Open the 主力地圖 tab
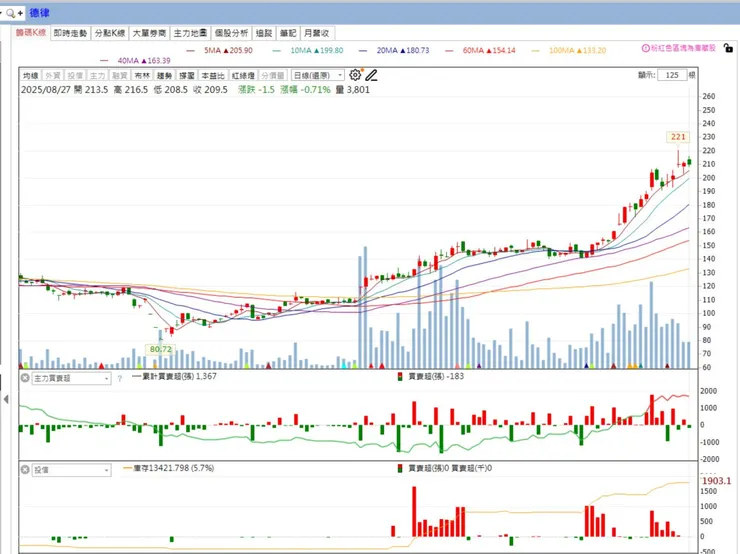 click(x=190, y=33)
